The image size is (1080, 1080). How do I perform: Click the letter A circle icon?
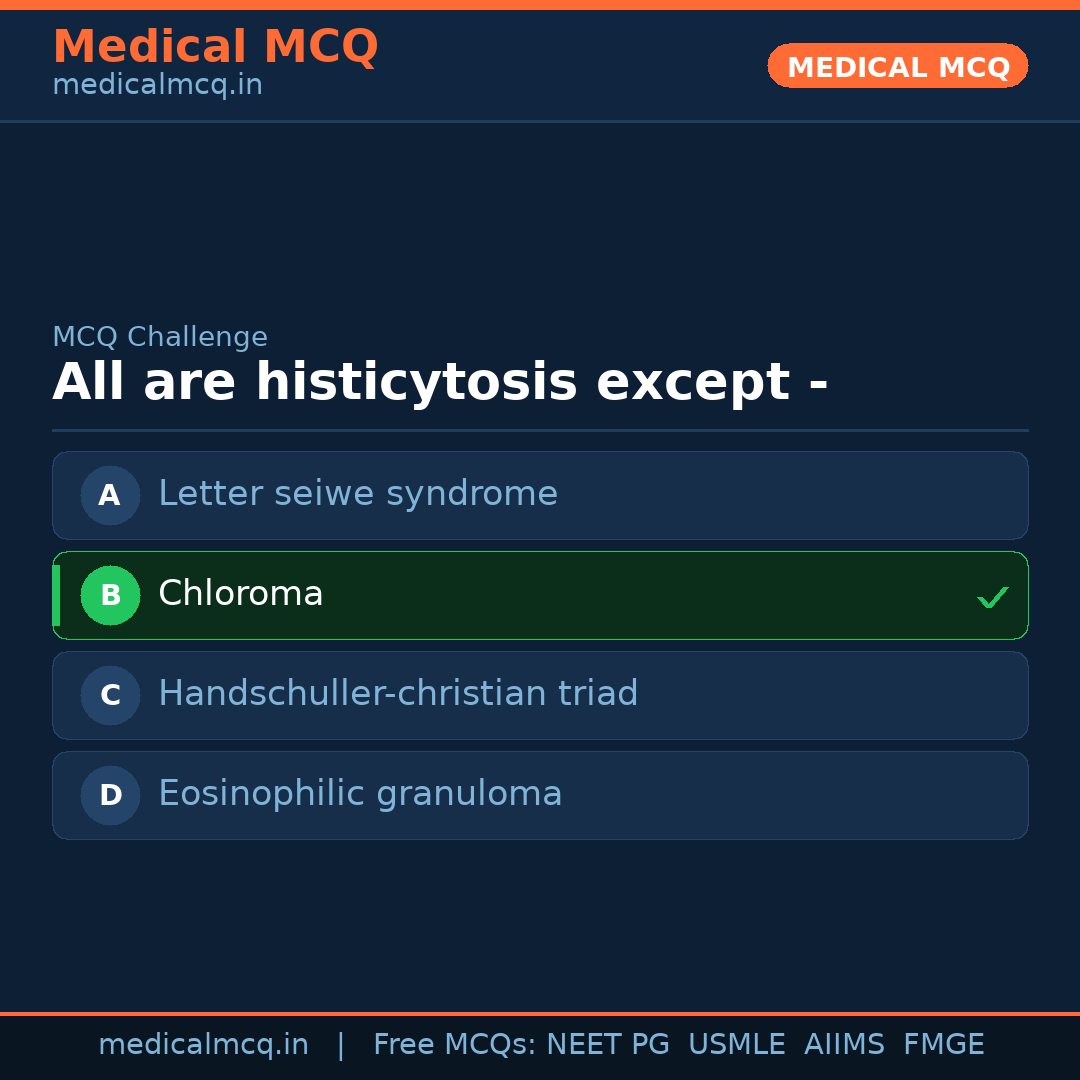pyautogui.click(x=110, y=495)
